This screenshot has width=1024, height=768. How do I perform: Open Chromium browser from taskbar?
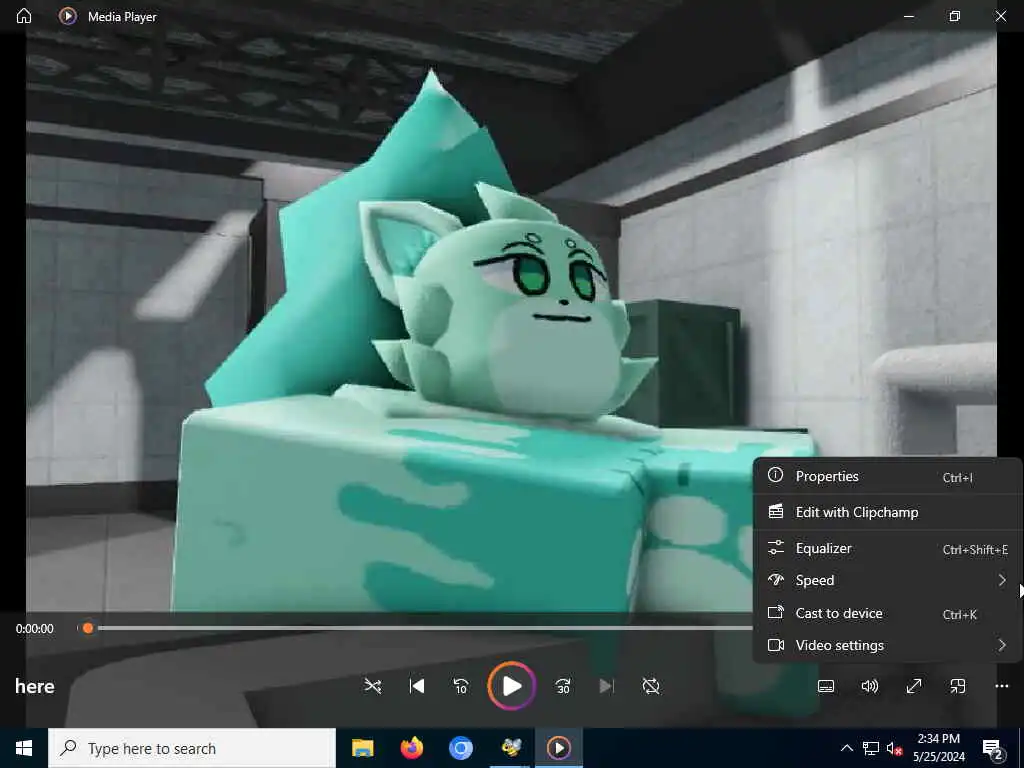(x=460, y=748)
